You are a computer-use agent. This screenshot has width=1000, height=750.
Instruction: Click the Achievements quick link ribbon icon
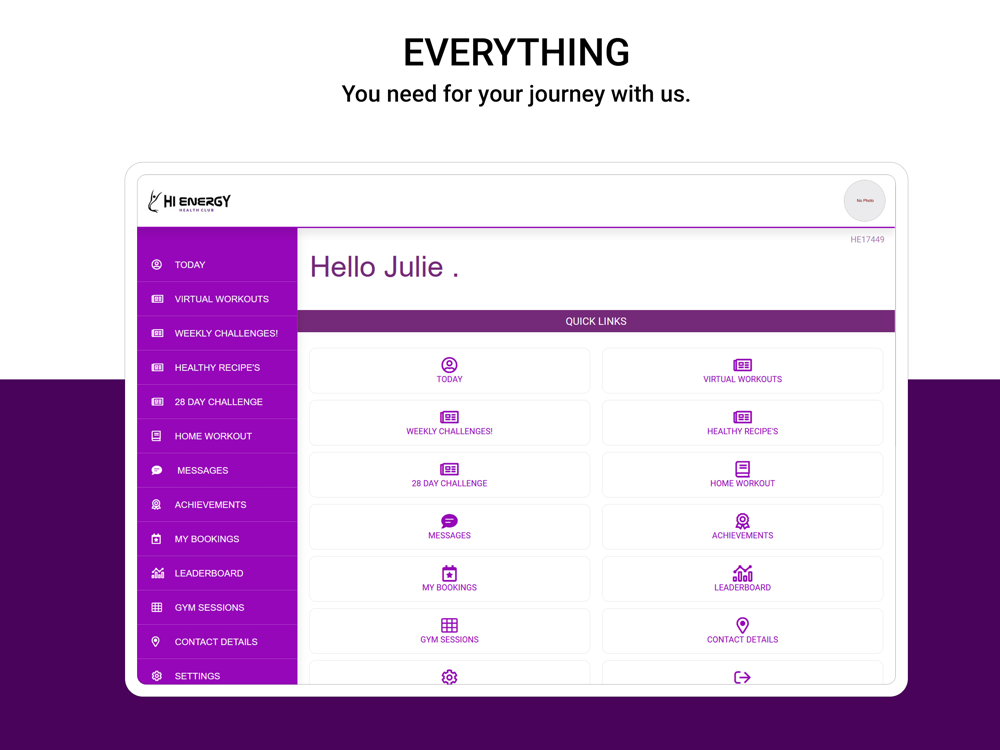pos(742,521)
